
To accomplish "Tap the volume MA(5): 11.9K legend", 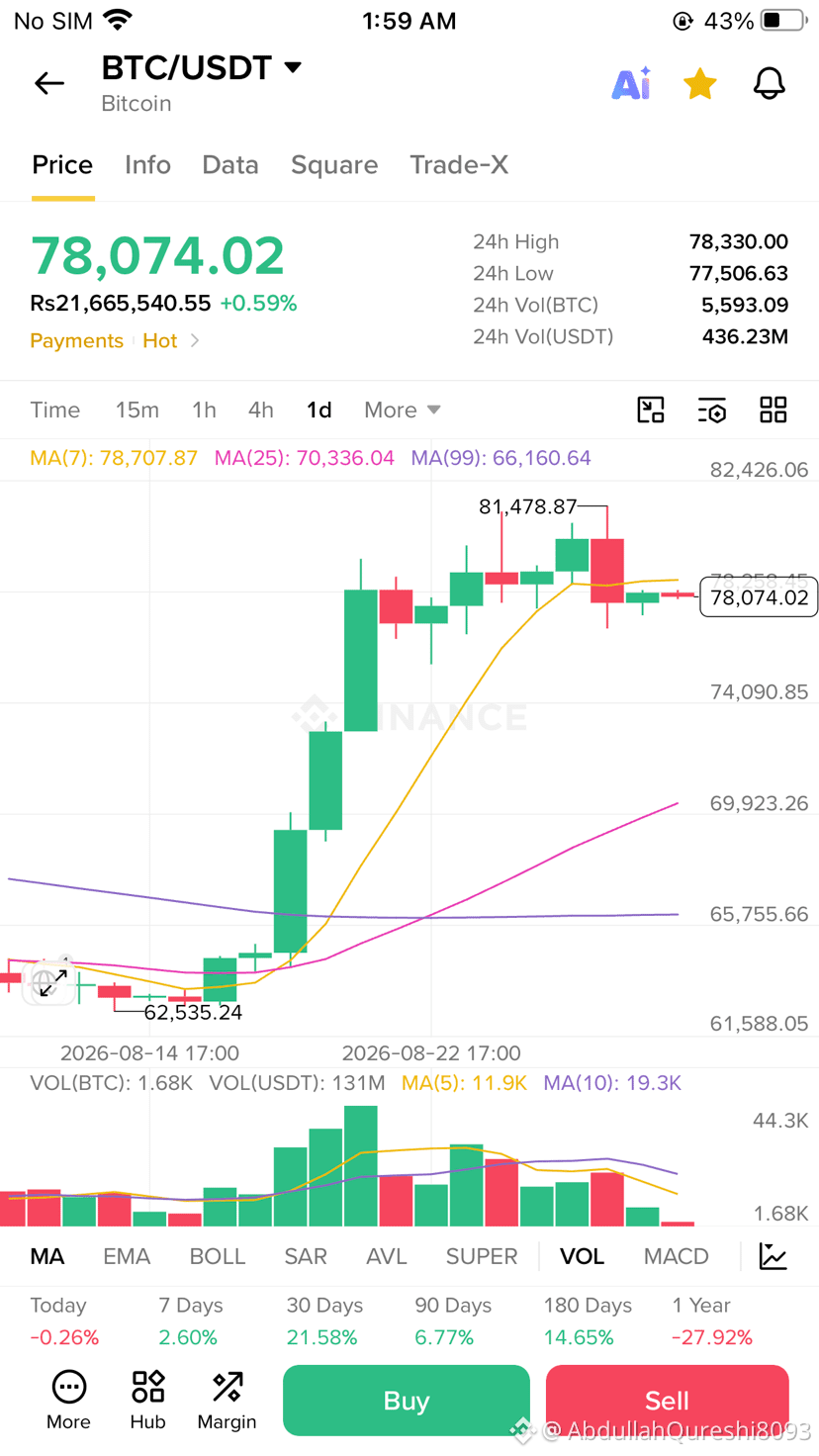I will pyautogui.click(x=464, y=1083).
